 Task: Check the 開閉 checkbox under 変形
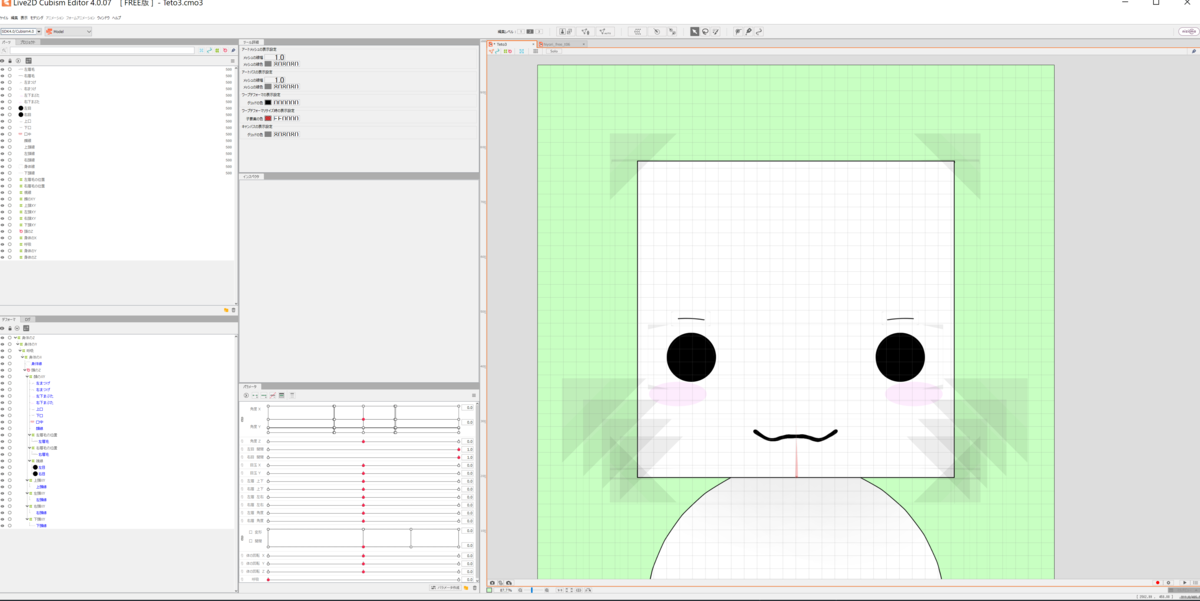click(x=251, y=541)
